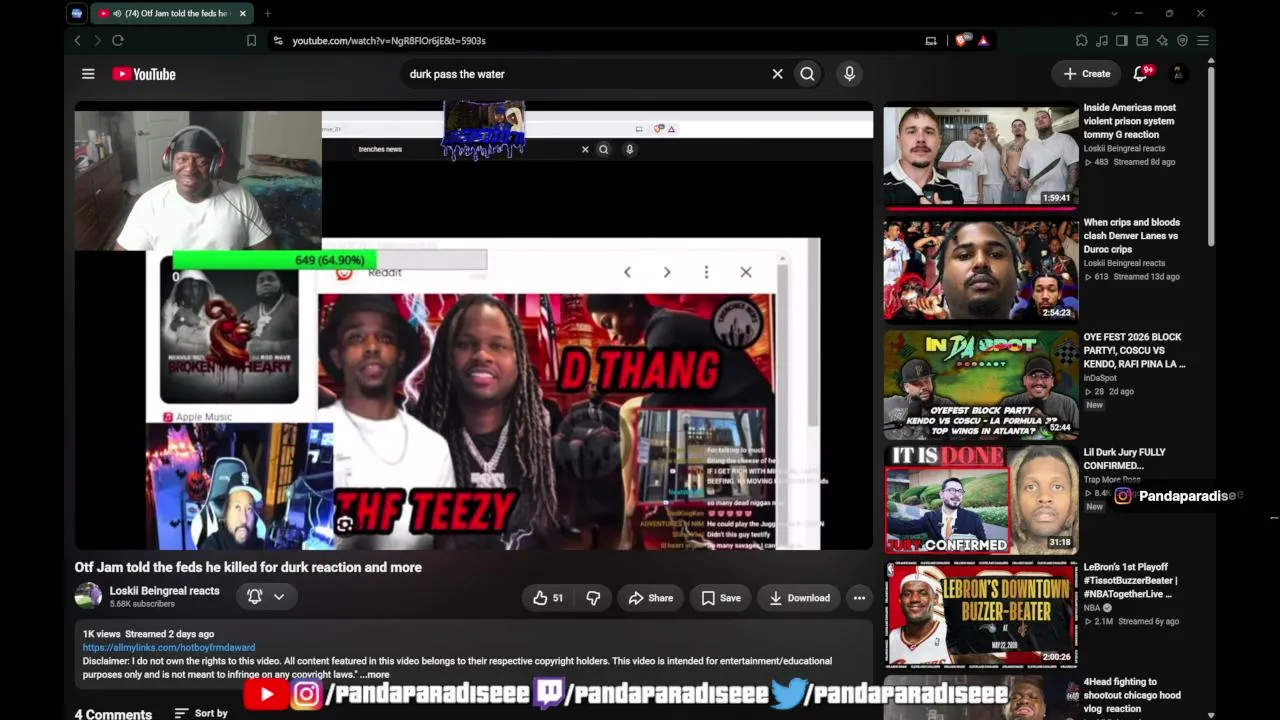Reload the current page
The image size is (1280, 720).
[x=118, y=41]
